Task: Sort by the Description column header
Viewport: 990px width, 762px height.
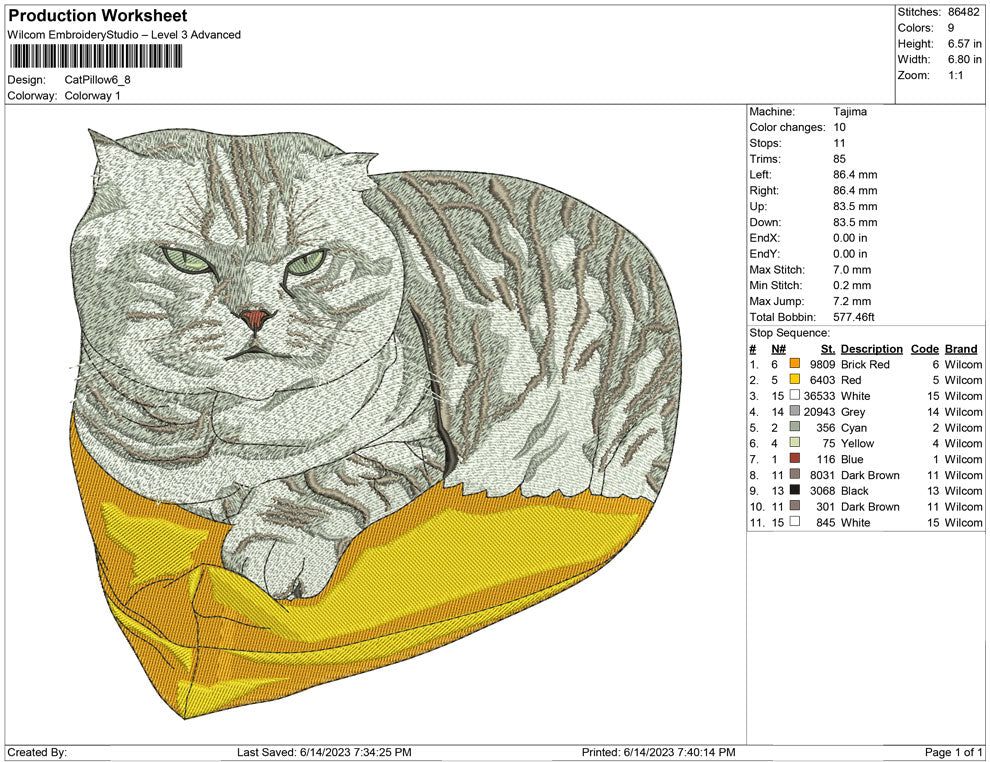Action: coord(871,348)
